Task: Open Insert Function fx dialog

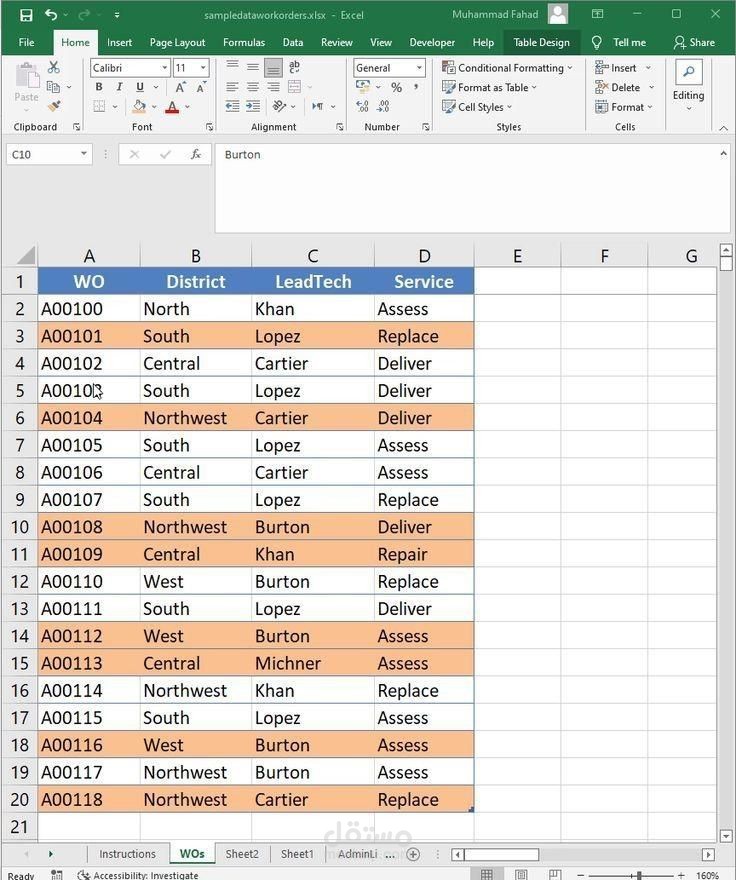Action: (195, 154)
